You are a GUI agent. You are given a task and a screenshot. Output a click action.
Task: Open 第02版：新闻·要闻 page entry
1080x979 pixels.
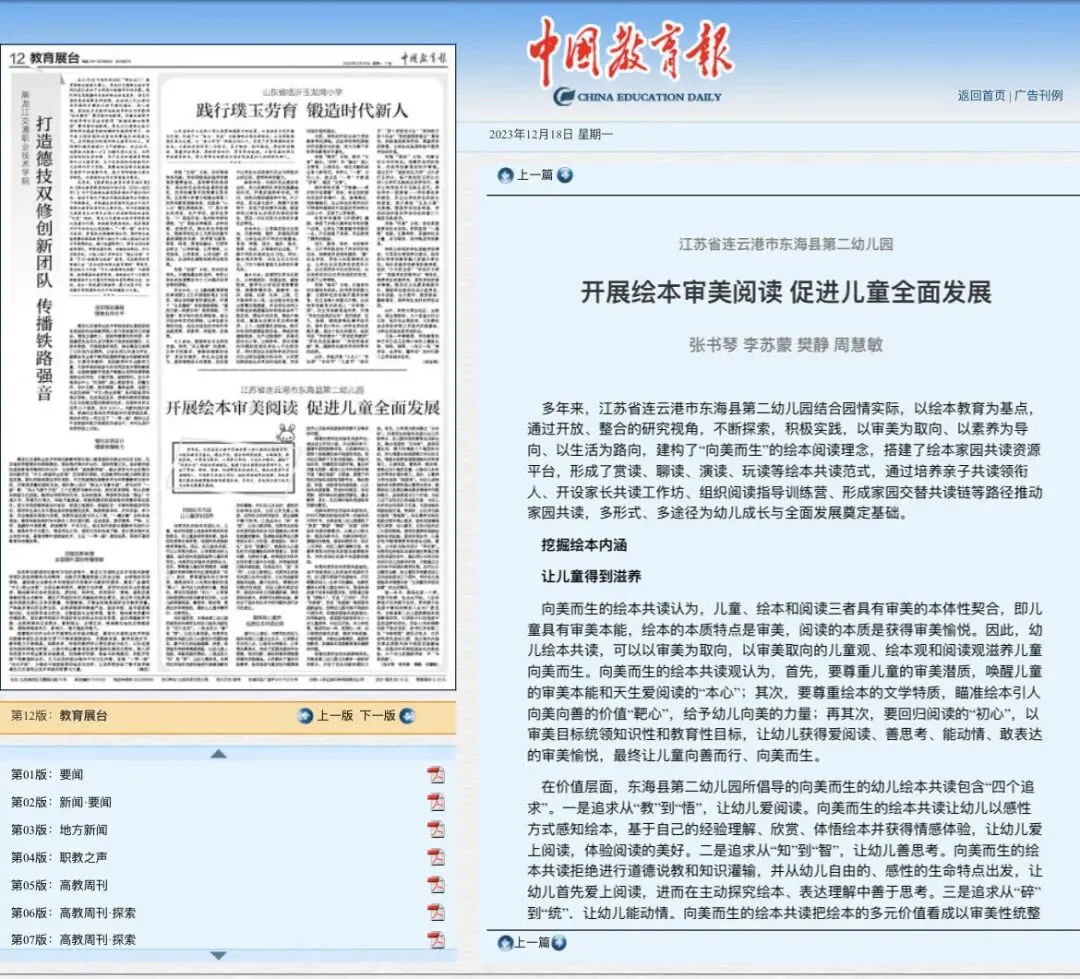coord(61,803)
